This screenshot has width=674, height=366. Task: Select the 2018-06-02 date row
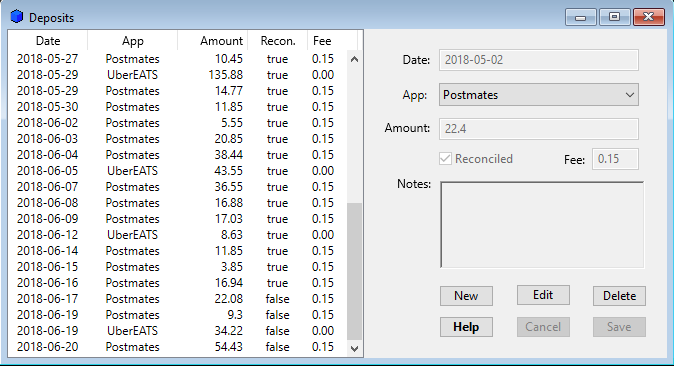(48, 123)
